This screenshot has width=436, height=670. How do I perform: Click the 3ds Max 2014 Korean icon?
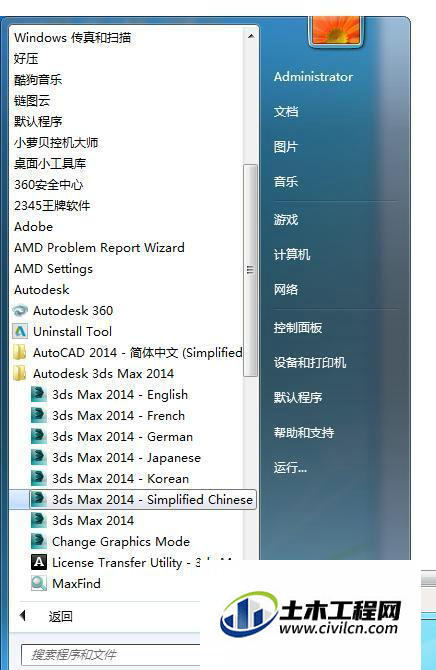[x=38, y=478]
